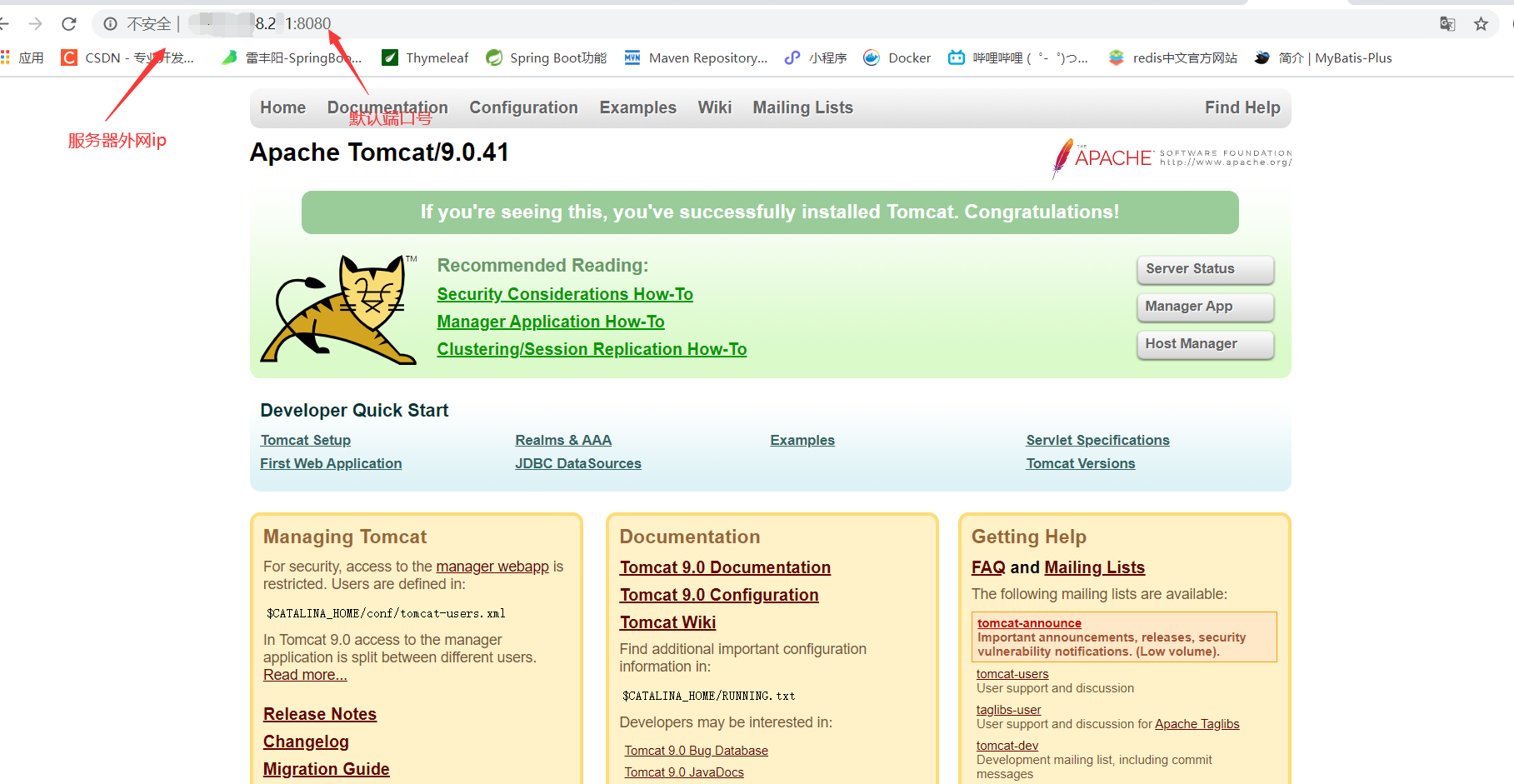Open the Documentation nav item
The image size is (1514, 784).
pos(387,107)
